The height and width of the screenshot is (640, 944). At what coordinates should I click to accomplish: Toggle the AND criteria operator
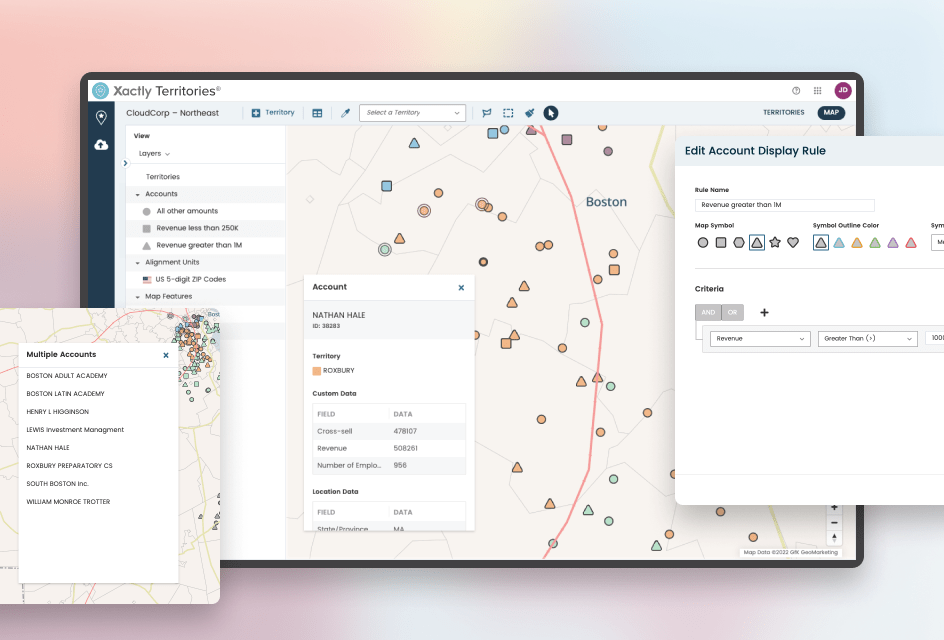[708, 312]
